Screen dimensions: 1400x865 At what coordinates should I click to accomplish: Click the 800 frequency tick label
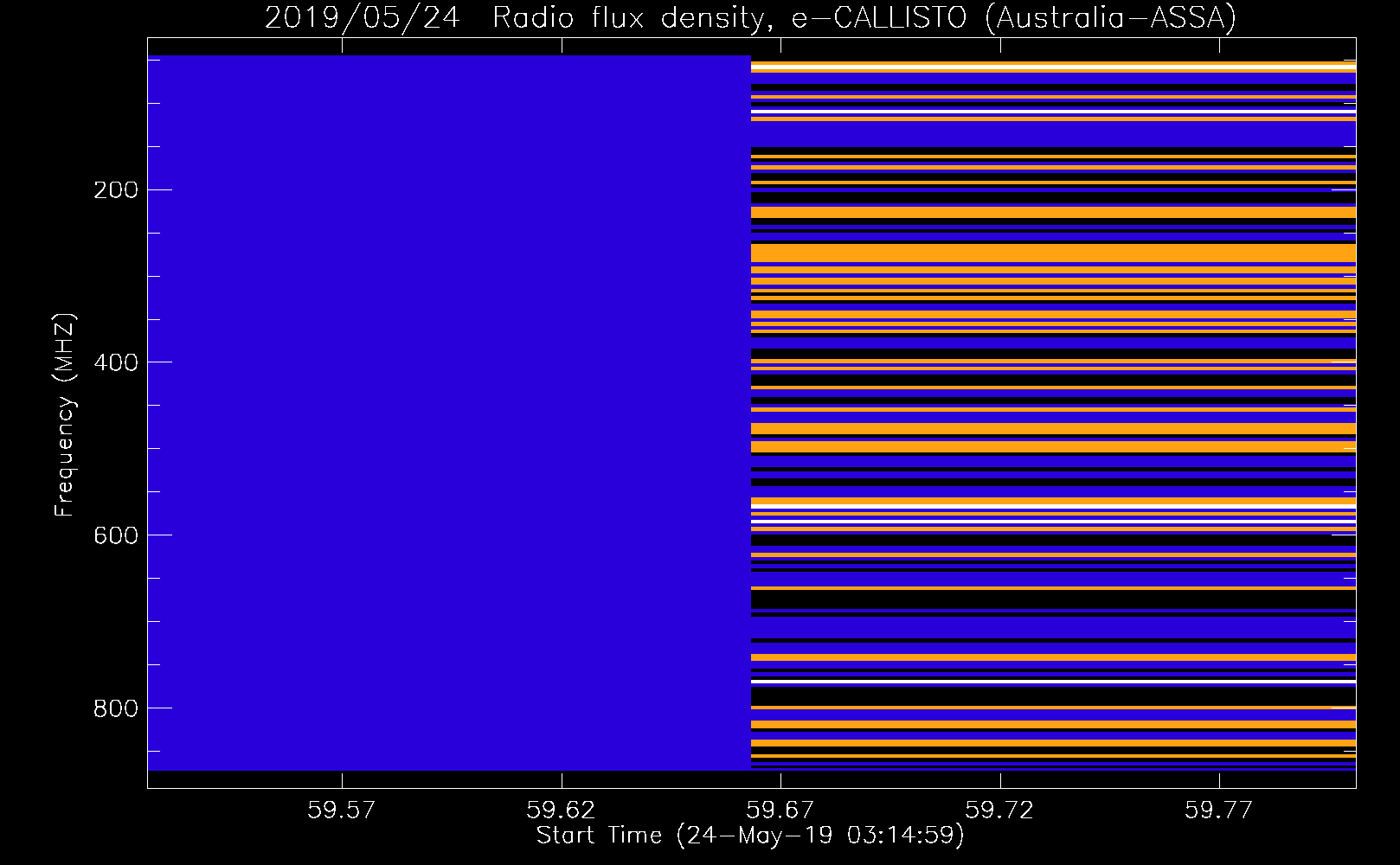tap(116, 708)
